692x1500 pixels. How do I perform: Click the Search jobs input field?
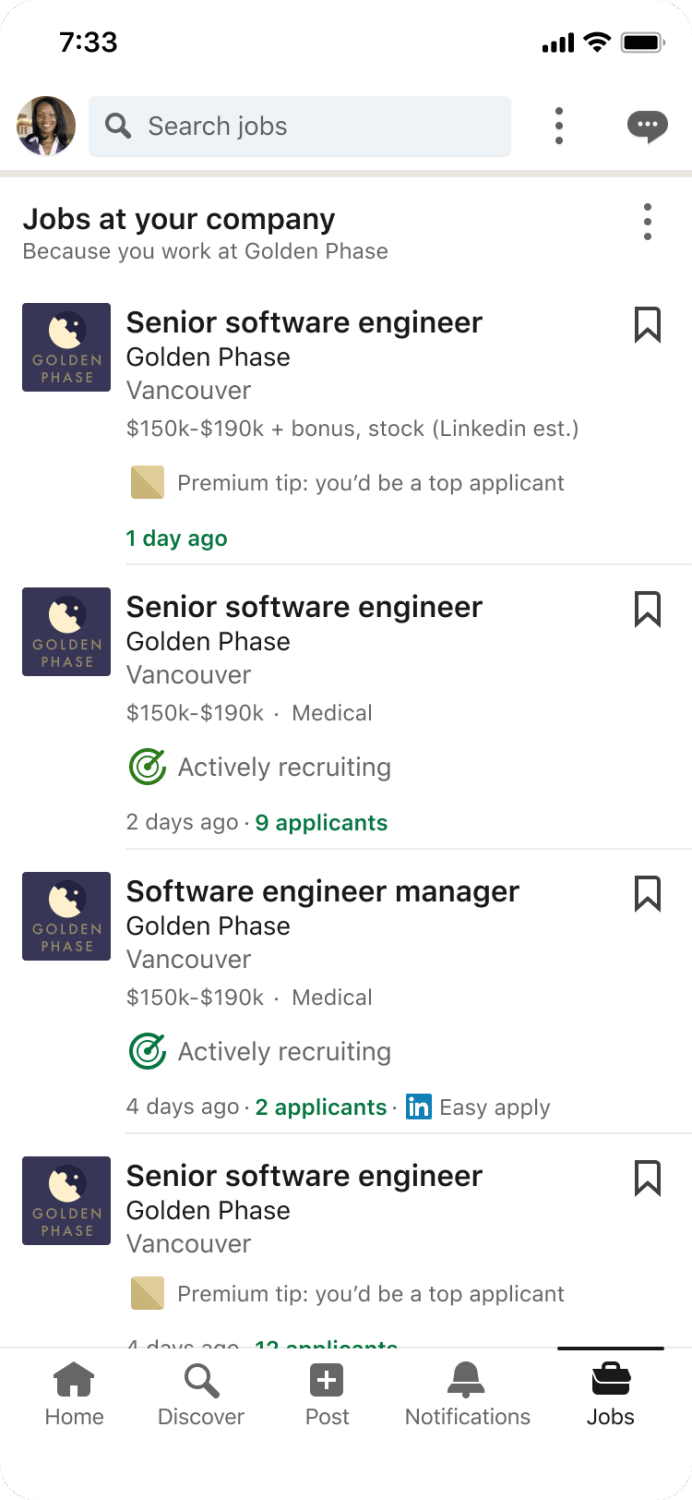(x=300, y=126)
